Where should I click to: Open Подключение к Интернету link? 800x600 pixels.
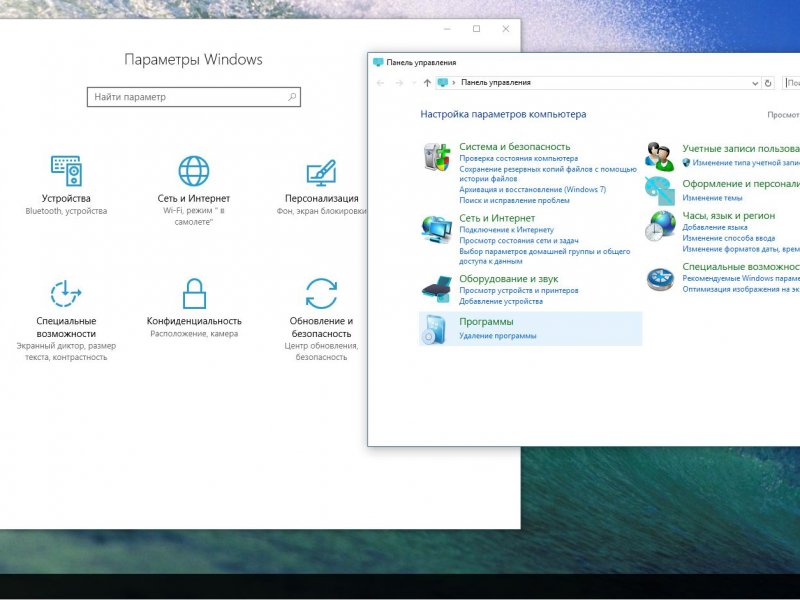[x=506, y=230]
